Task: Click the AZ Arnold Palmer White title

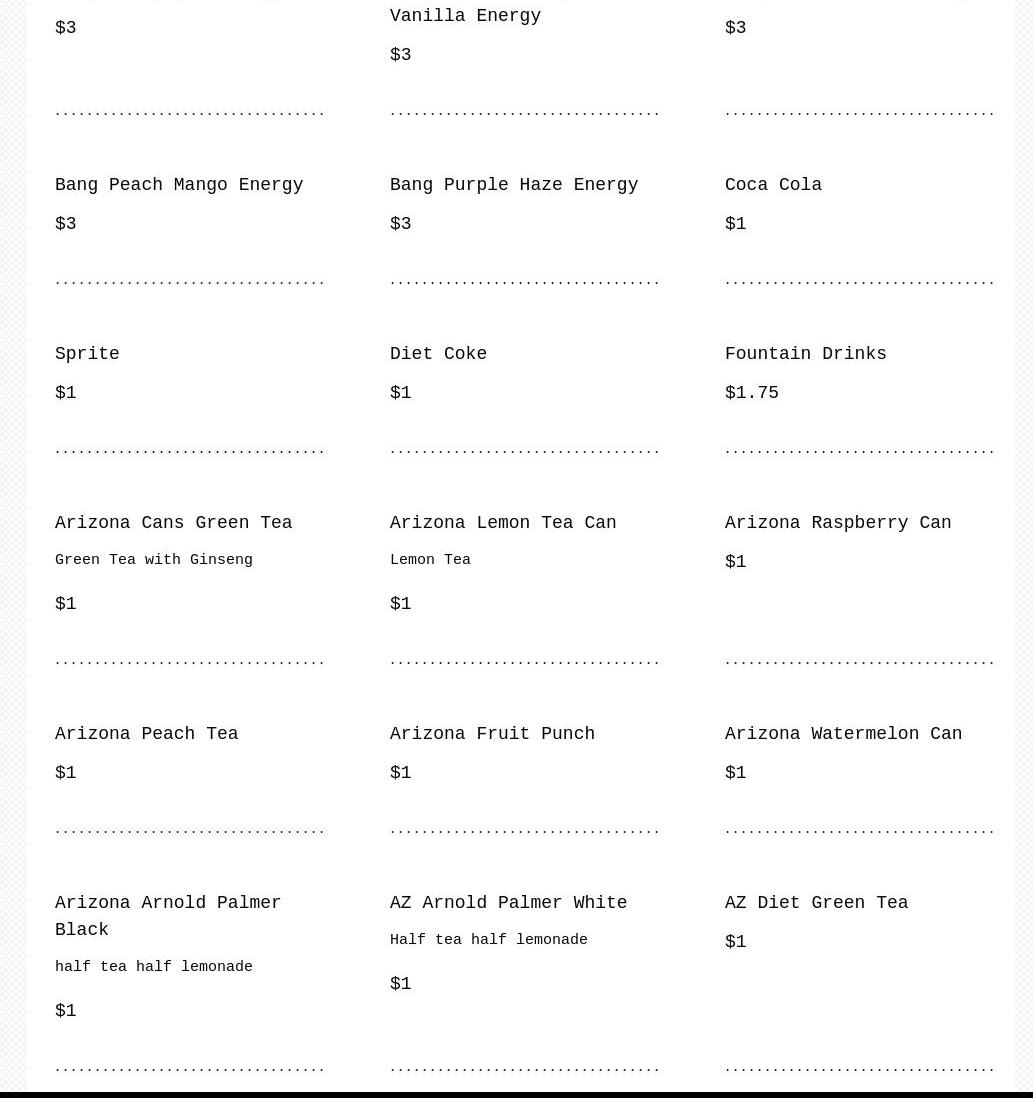Action: pos(508,903)
